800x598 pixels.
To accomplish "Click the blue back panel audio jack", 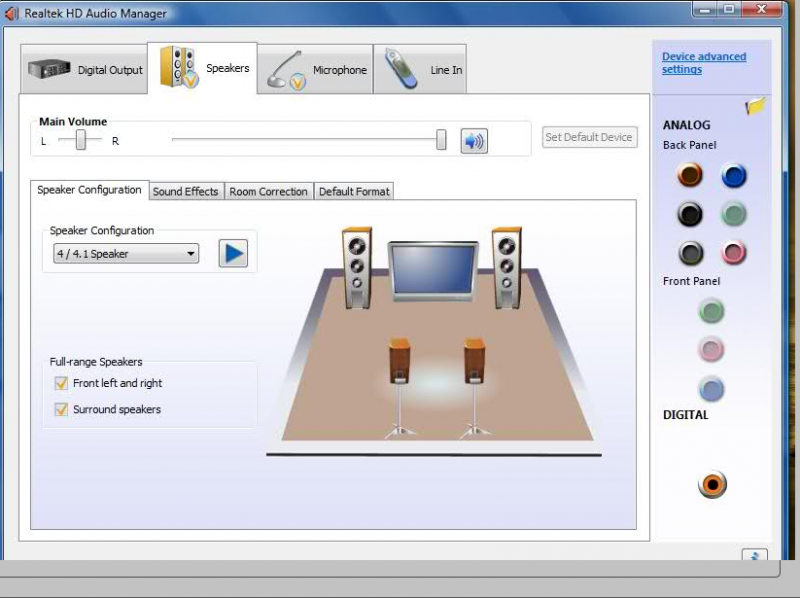I will (x=733, y=176).
